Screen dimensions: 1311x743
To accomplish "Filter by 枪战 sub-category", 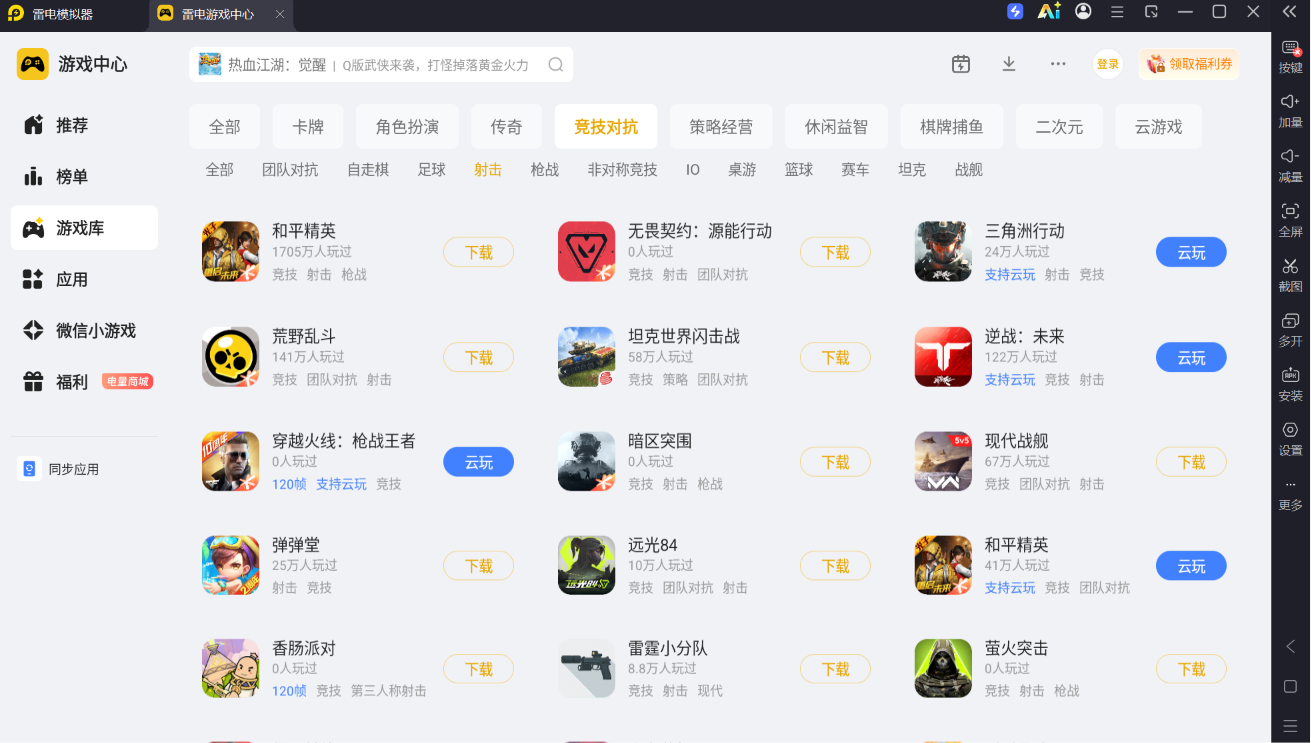I will pos(545,170).
